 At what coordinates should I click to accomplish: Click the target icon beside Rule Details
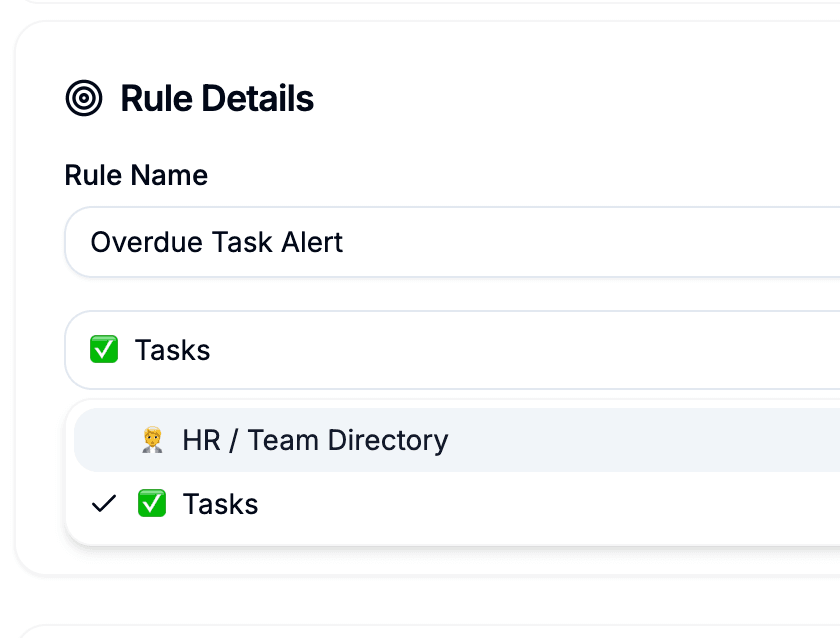tap(84, 98)
